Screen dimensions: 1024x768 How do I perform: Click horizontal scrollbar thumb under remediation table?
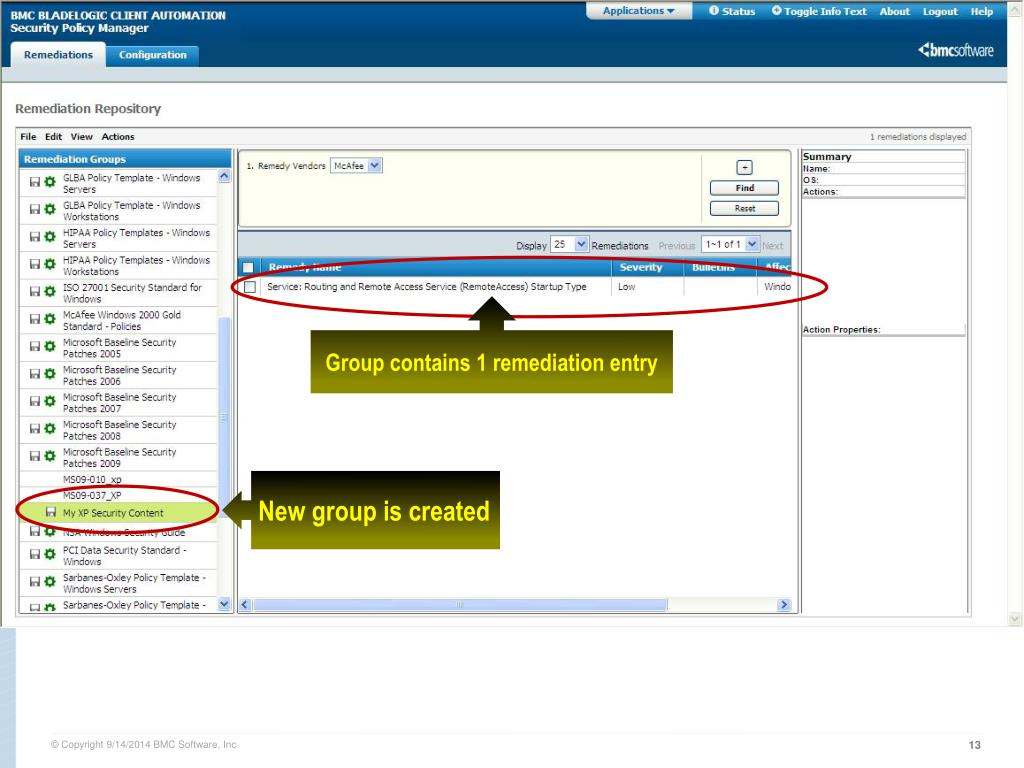coord(460,605)
